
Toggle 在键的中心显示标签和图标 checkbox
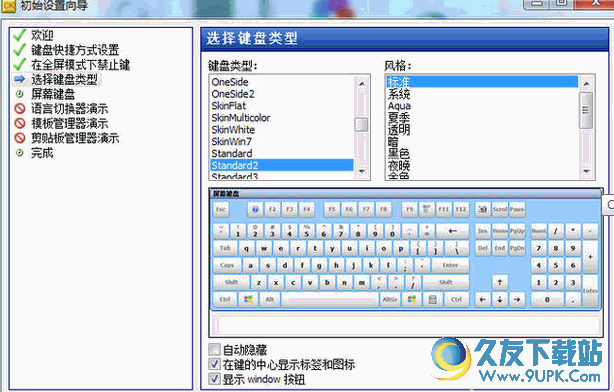tap(215, 364)
